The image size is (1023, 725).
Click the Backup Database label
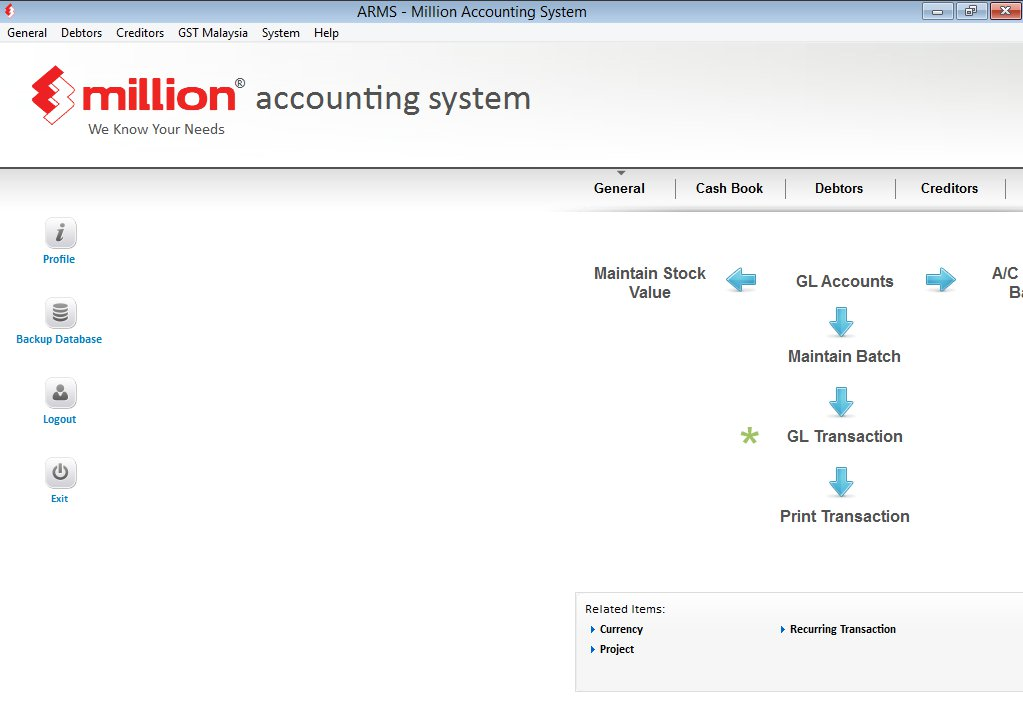[59, 339]
